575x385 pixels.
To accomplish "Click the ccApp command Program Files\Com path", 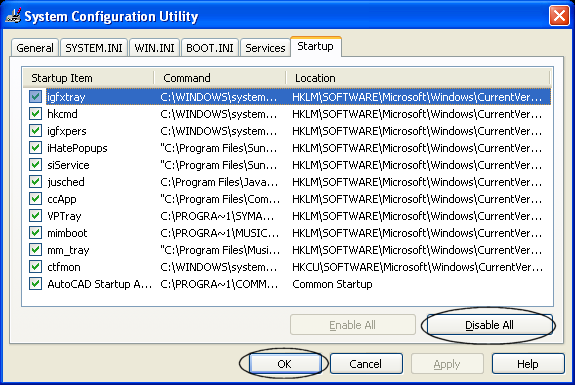I will tap(220, 199).
